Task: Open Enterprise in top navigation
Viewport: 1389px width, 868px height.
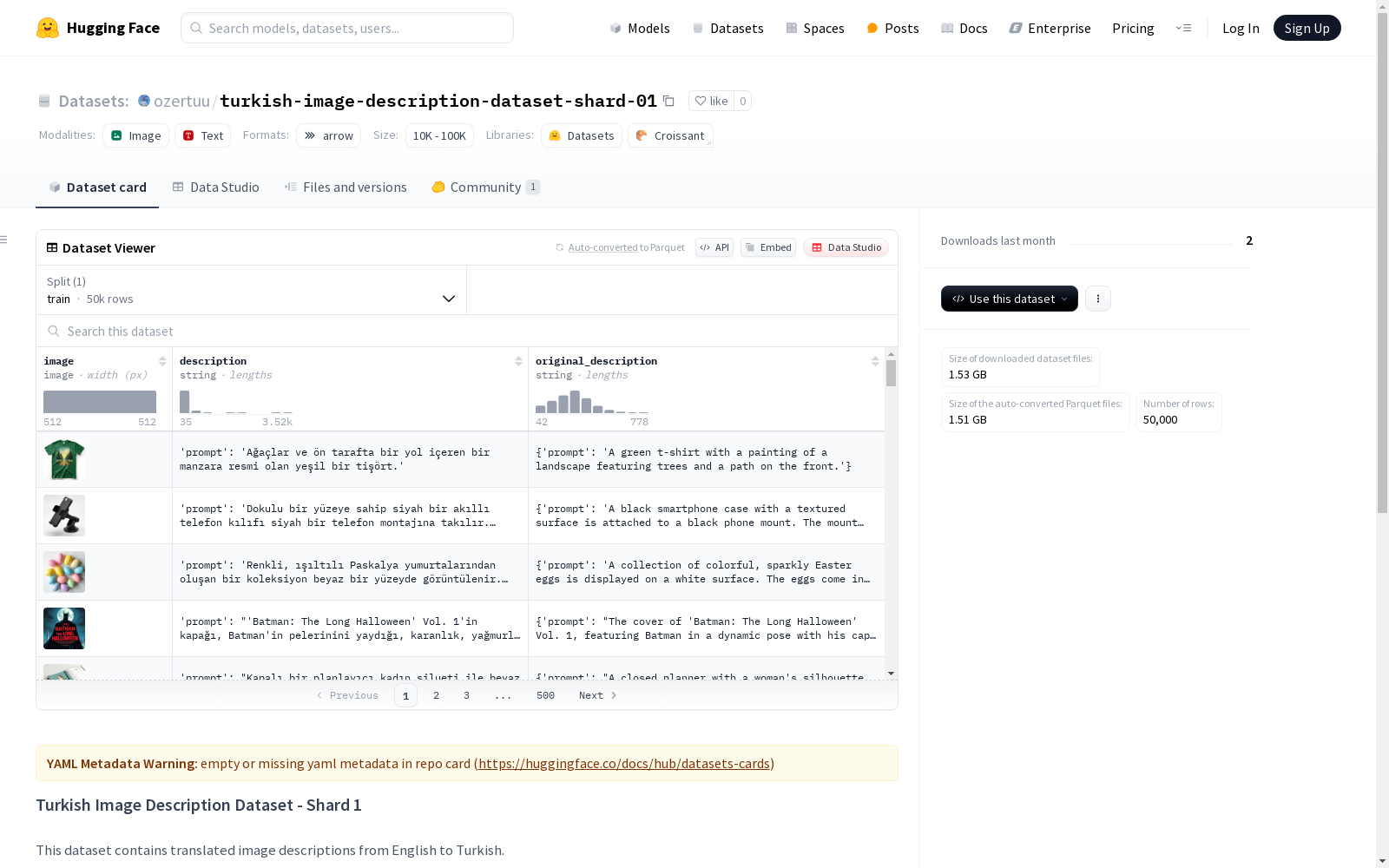Action: point(1050,28)
